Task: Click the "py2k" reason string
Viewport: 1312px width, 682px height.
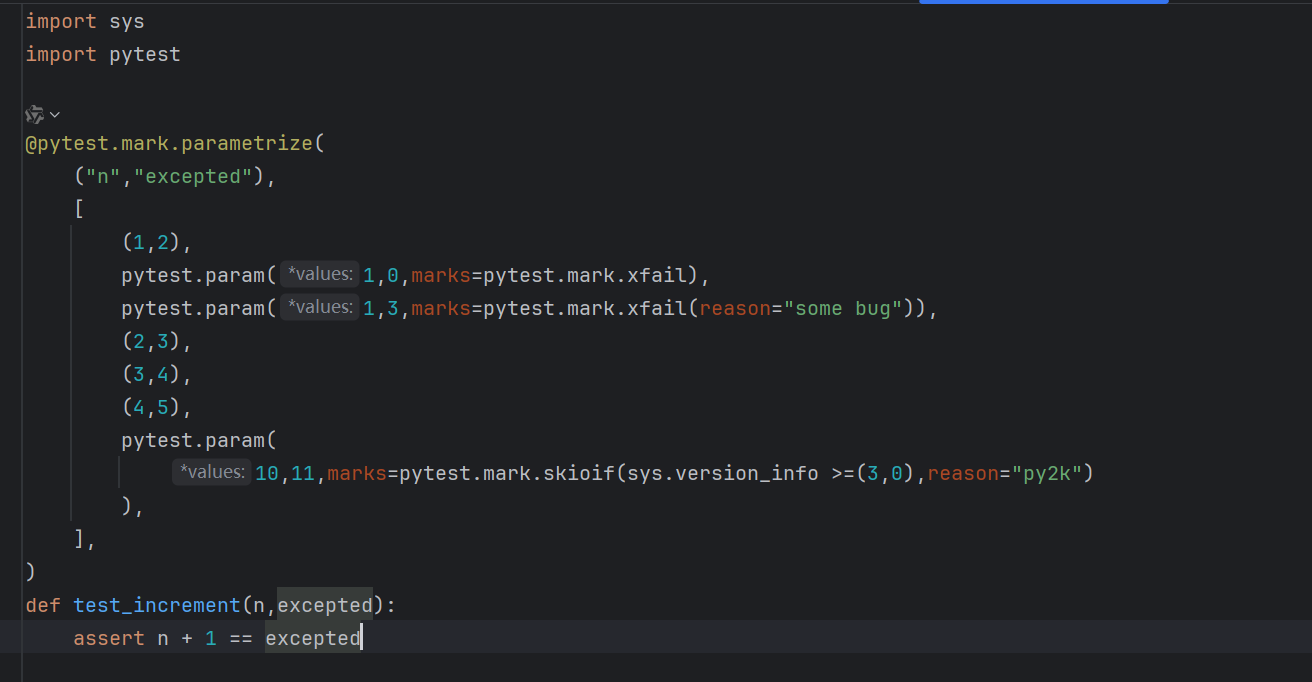Action: click(1047, 473)
